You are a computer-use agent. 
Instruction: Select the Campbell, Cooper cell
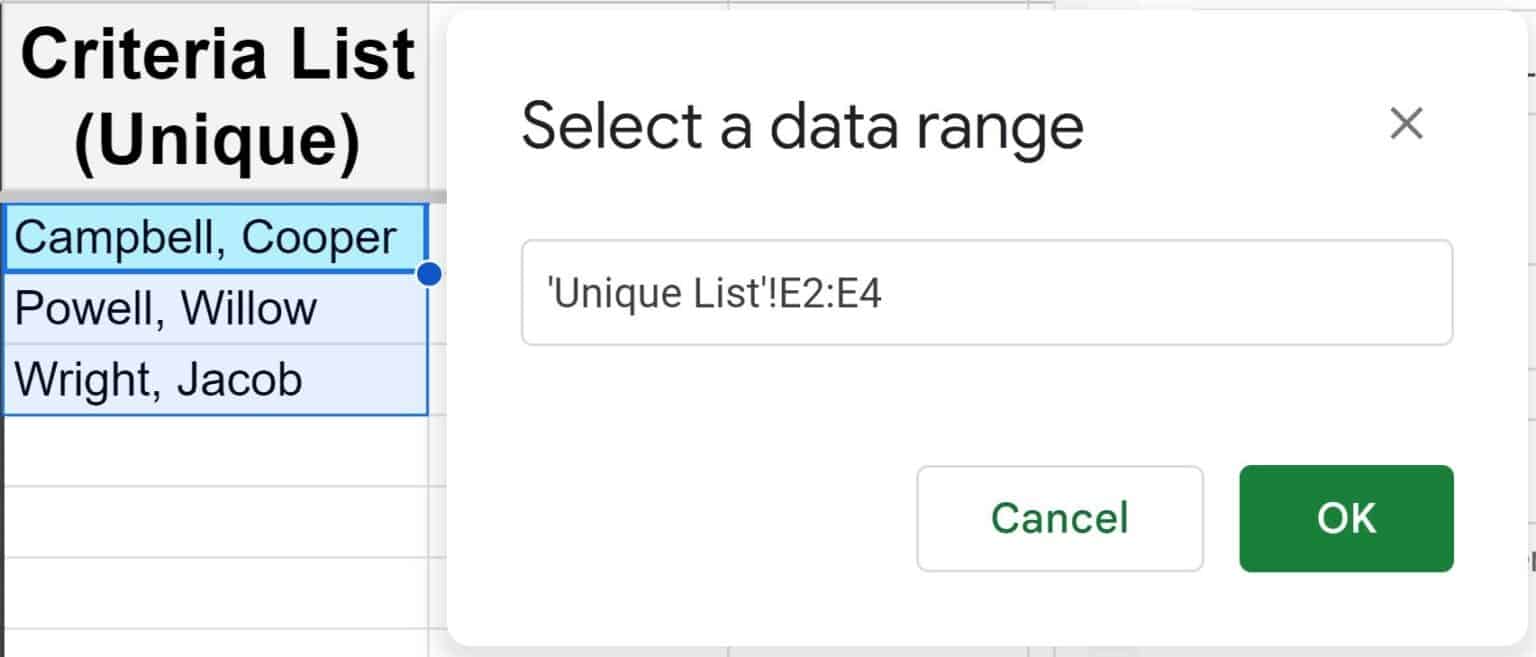(216, 238)
